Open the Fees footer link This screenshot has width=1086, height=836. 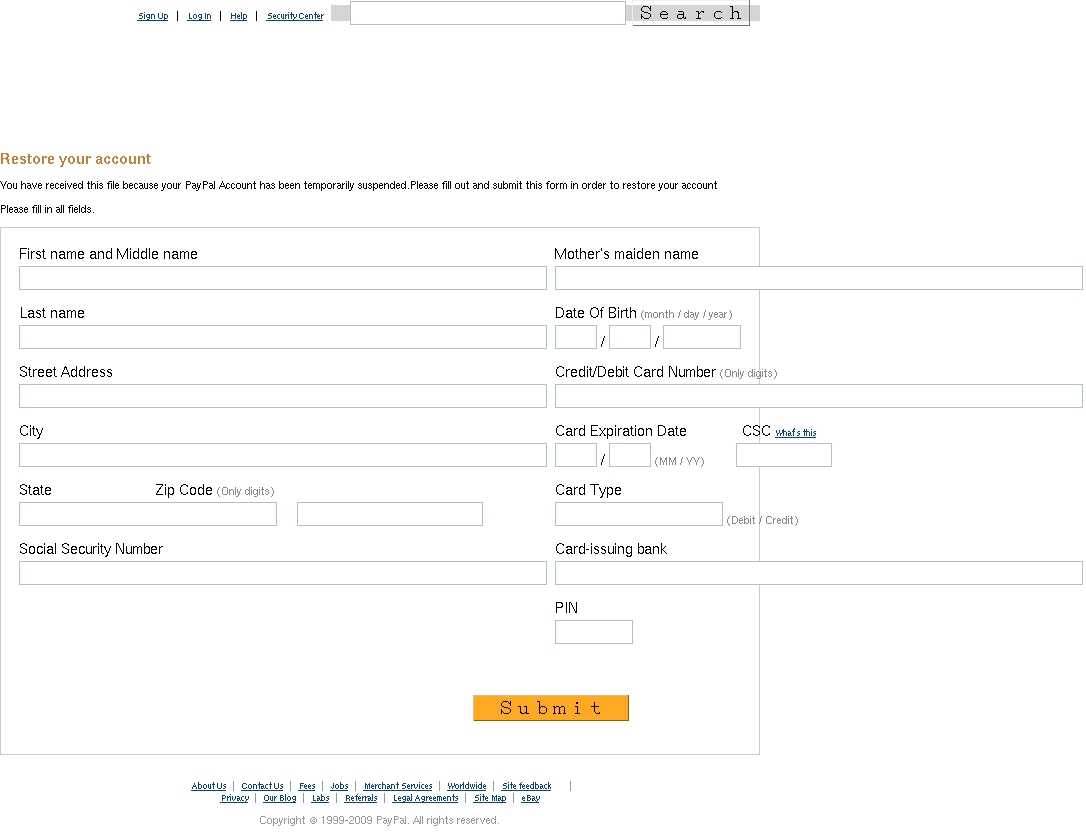point(307,786)
